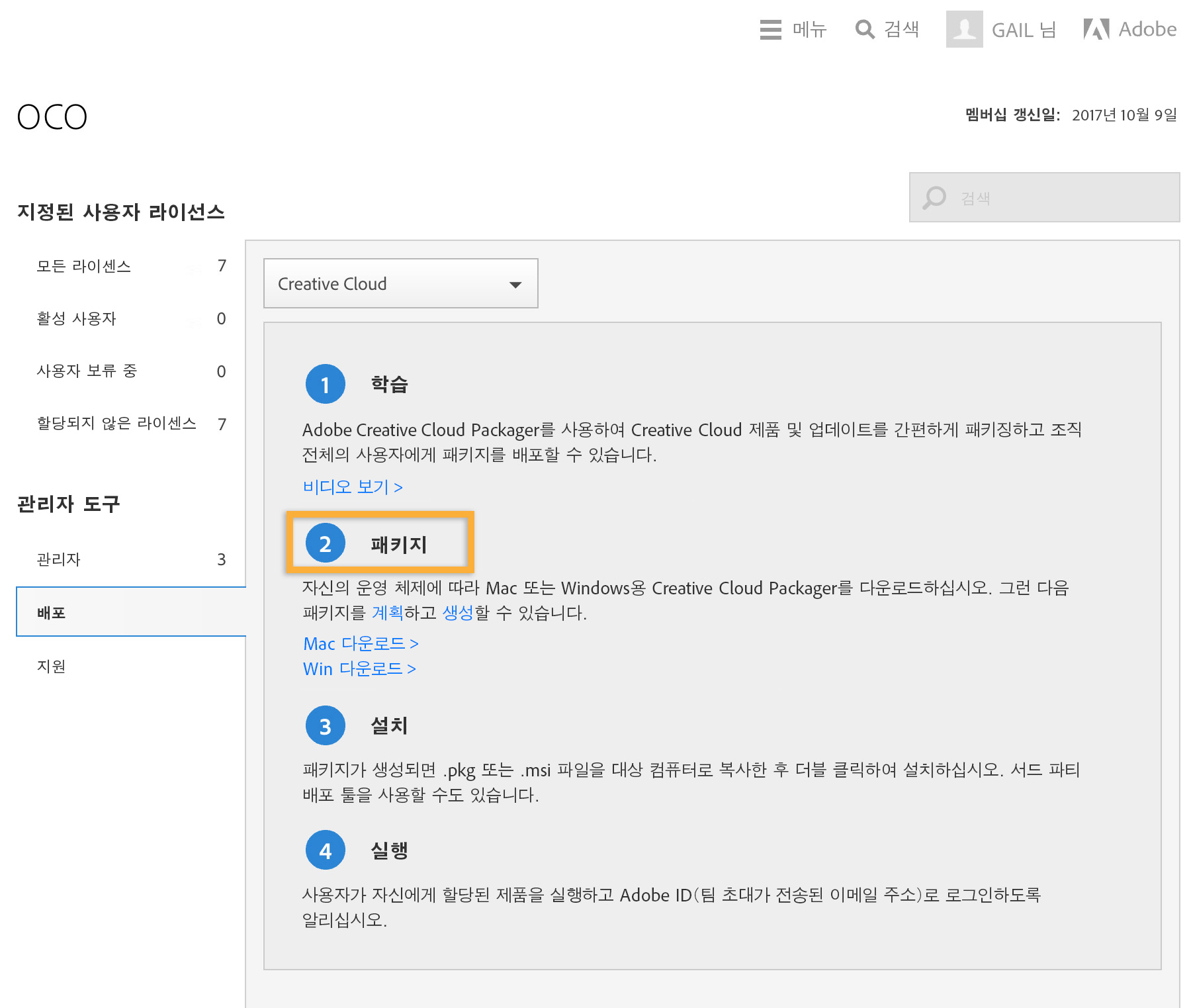The height and width of the screenshot is (1008, 1191).
Task: Click the magnifier 검색 icon in header
Action: click(865, 30)
